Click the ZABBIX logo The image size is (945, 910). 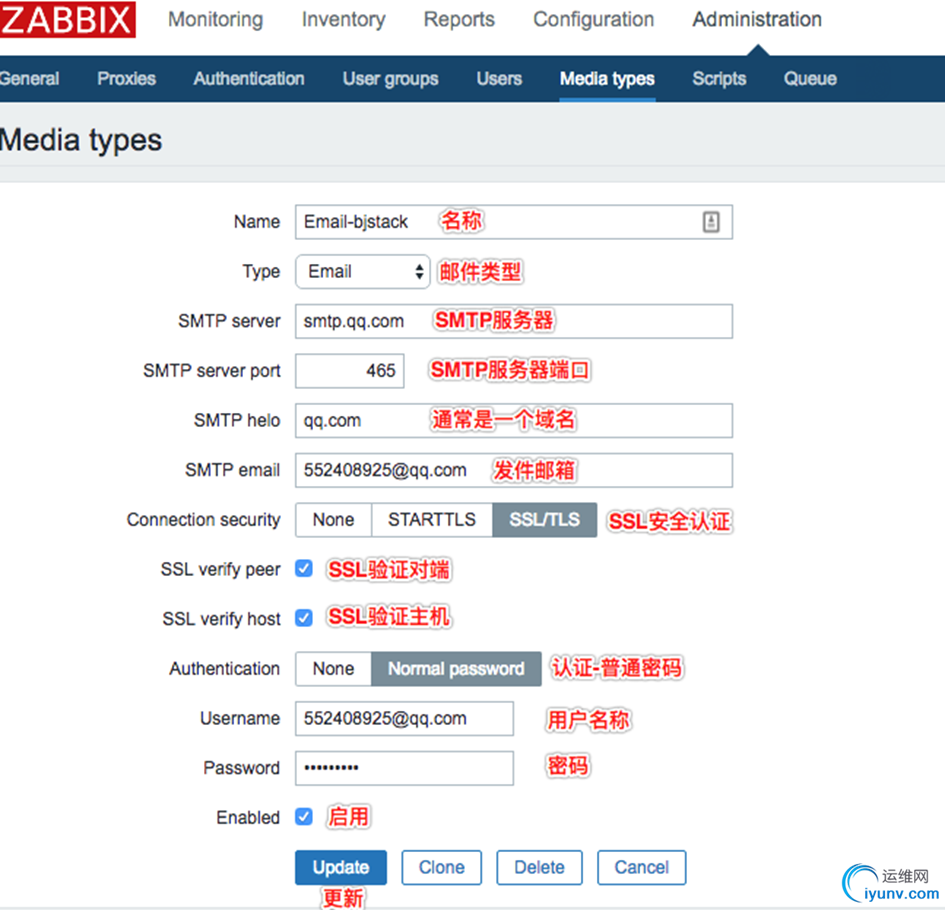67,19
